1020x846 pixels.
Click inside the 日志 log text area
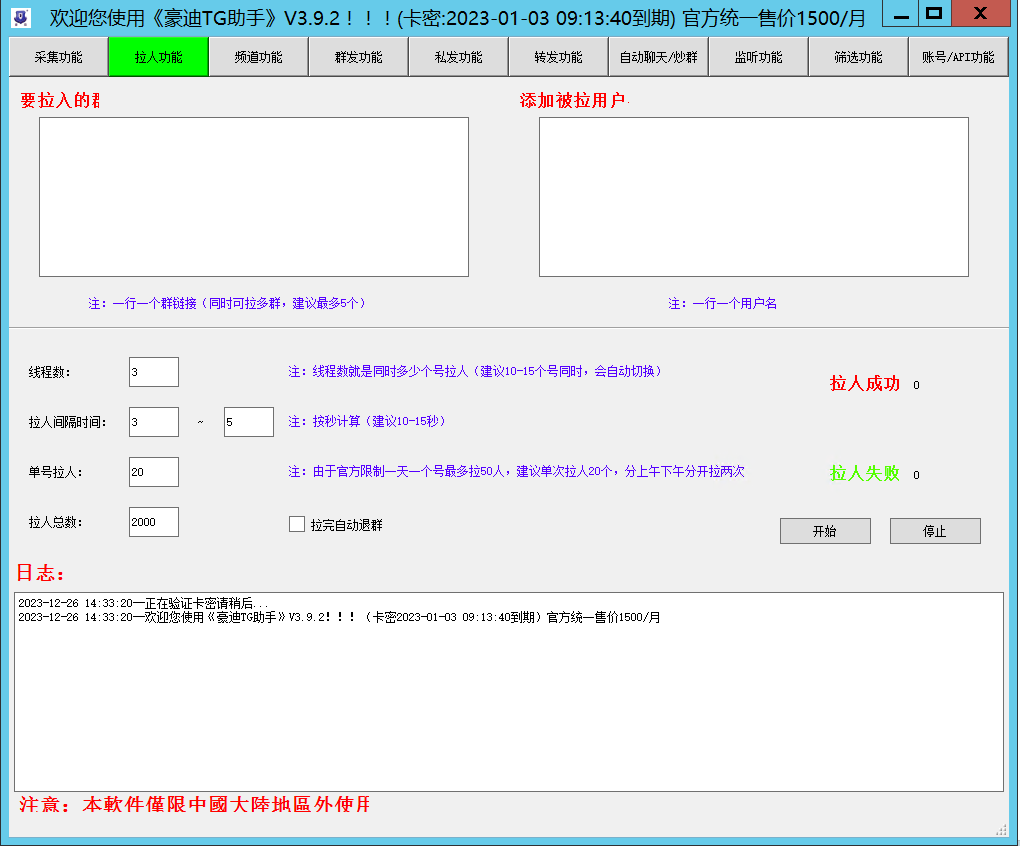pyautogui.click(x=509, y=692)
